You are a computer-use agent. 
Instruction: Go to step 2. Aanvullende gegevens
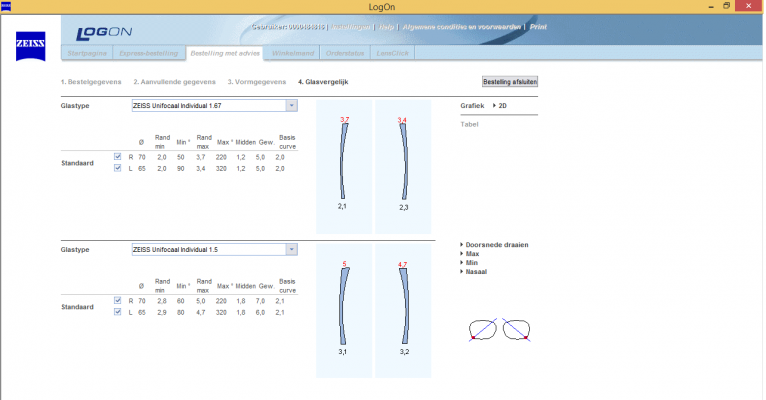(174, 82)
